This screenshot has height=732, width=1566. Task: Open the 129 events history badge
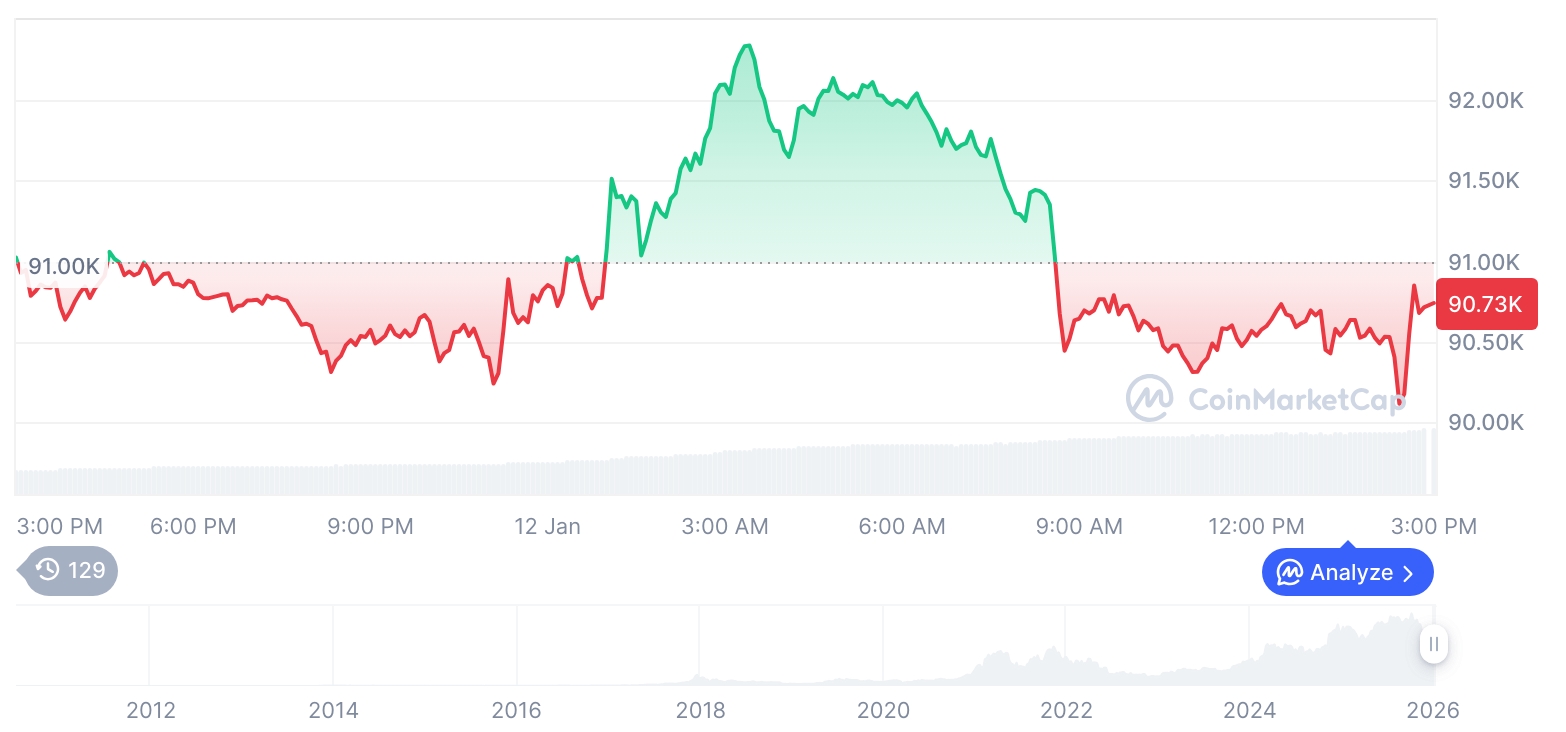tap(70, 571)
